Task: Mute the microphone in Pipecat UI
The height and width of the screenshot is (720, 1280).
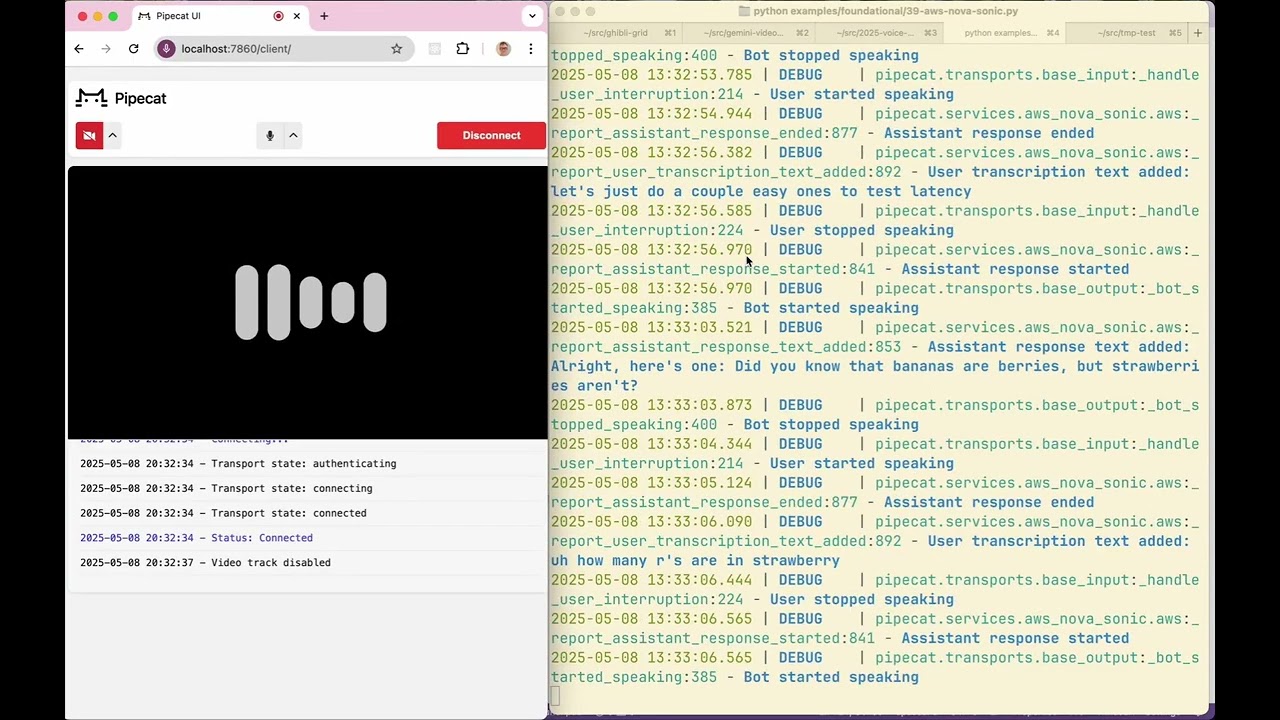Action: 270,136
